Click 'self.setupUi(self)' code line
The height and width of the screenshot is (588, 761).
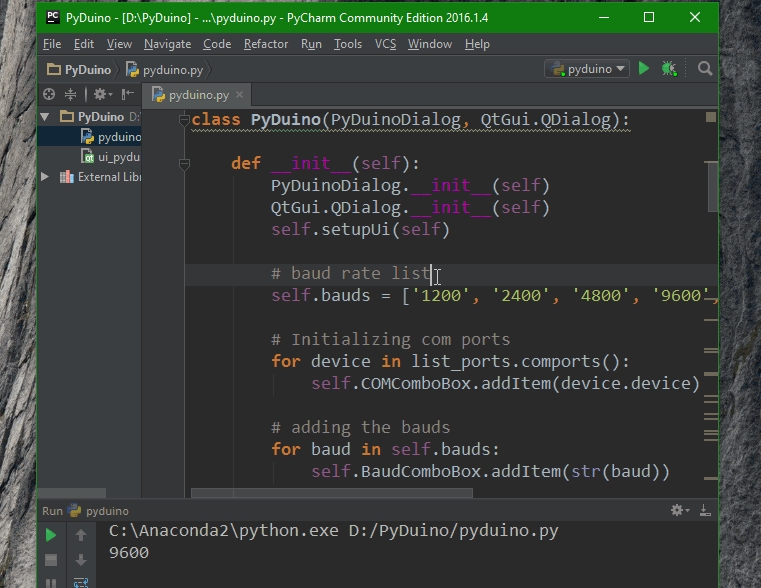click(x=361, y=229)
